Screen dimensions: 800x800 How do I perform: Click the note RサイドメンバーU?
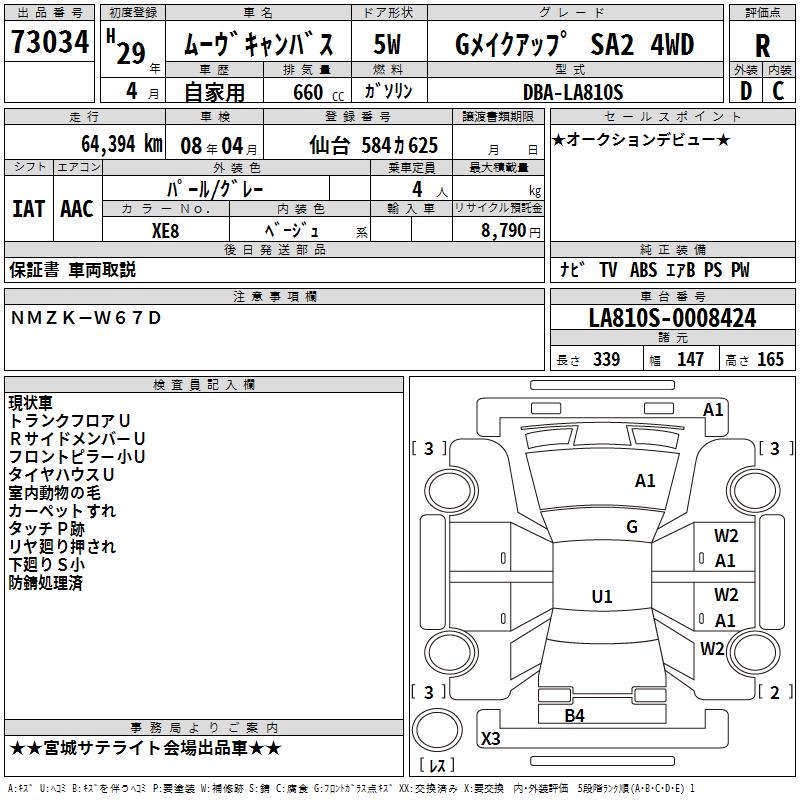pyautogui.click(x=77, y=439)
